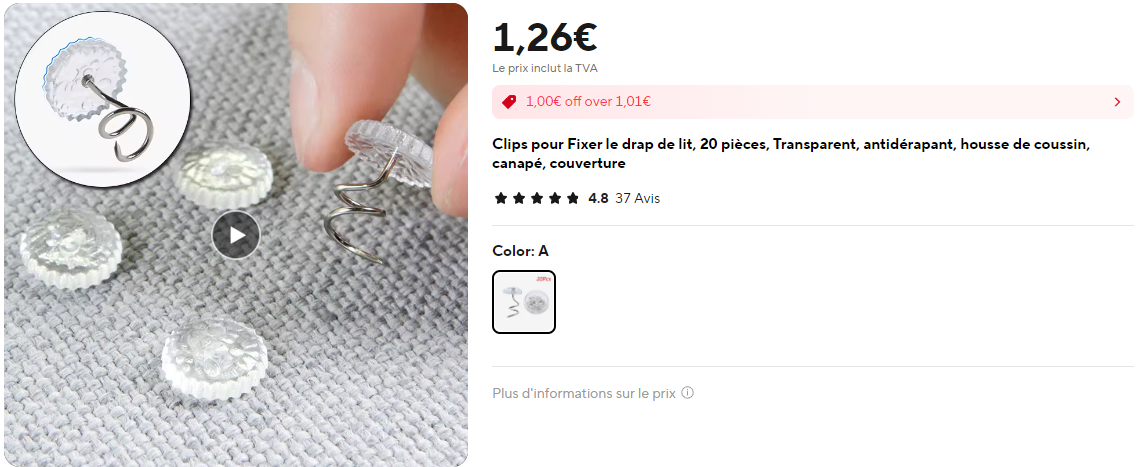Click the 4.8 rating score
The image size is (1141, 467).
tap(598, 198)
